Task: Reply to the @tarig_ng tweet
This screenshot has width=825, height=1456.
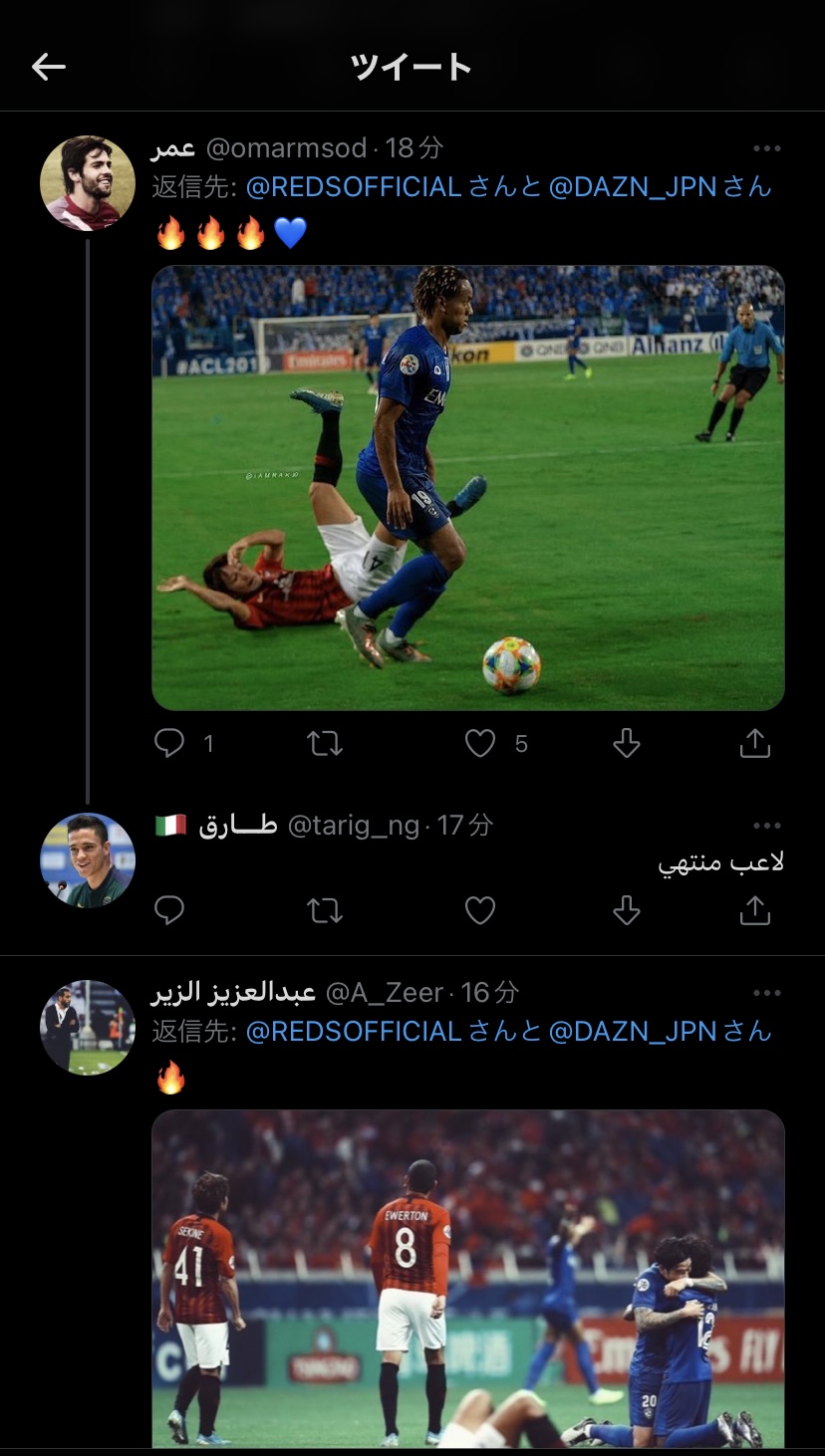Action: [x=170, y=910]
